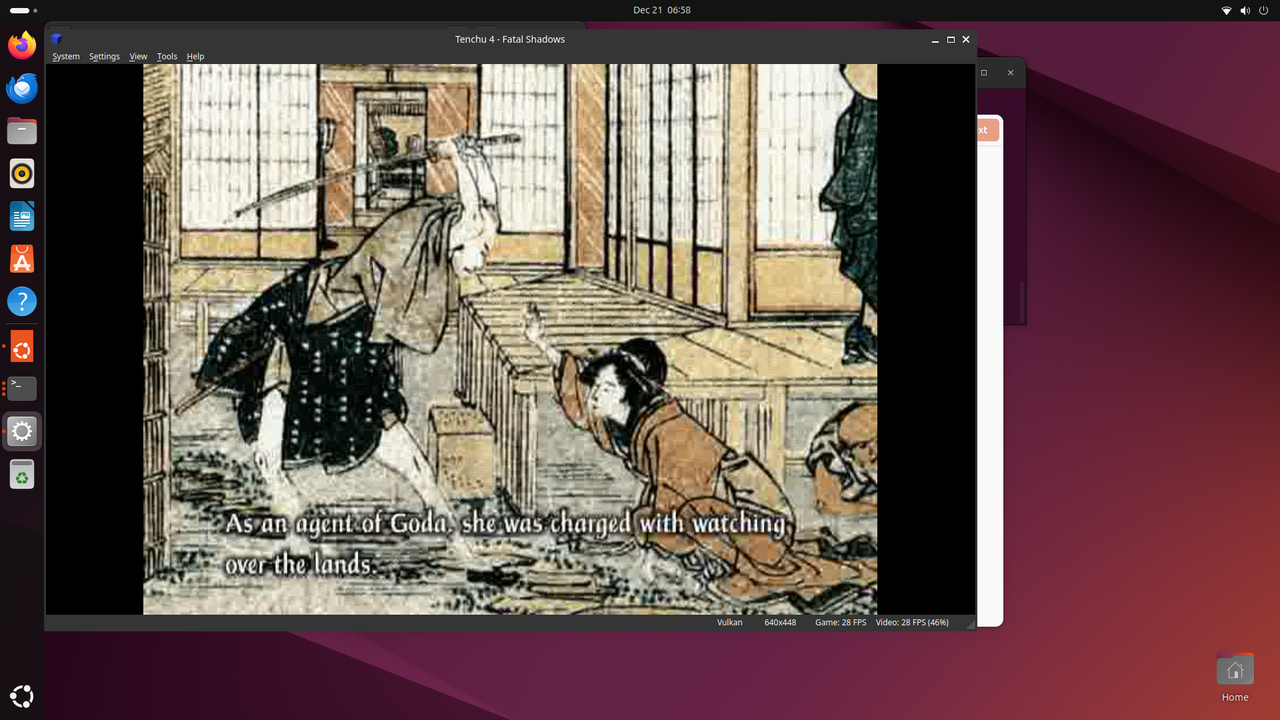Click the Video: 28 FPS (46%) status entry
This screenshot has width=1280, height=720.
click(912, 622)
